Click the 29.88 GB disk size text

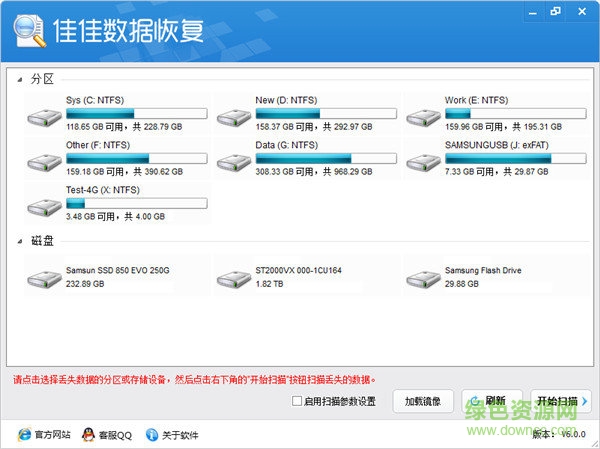461,284
